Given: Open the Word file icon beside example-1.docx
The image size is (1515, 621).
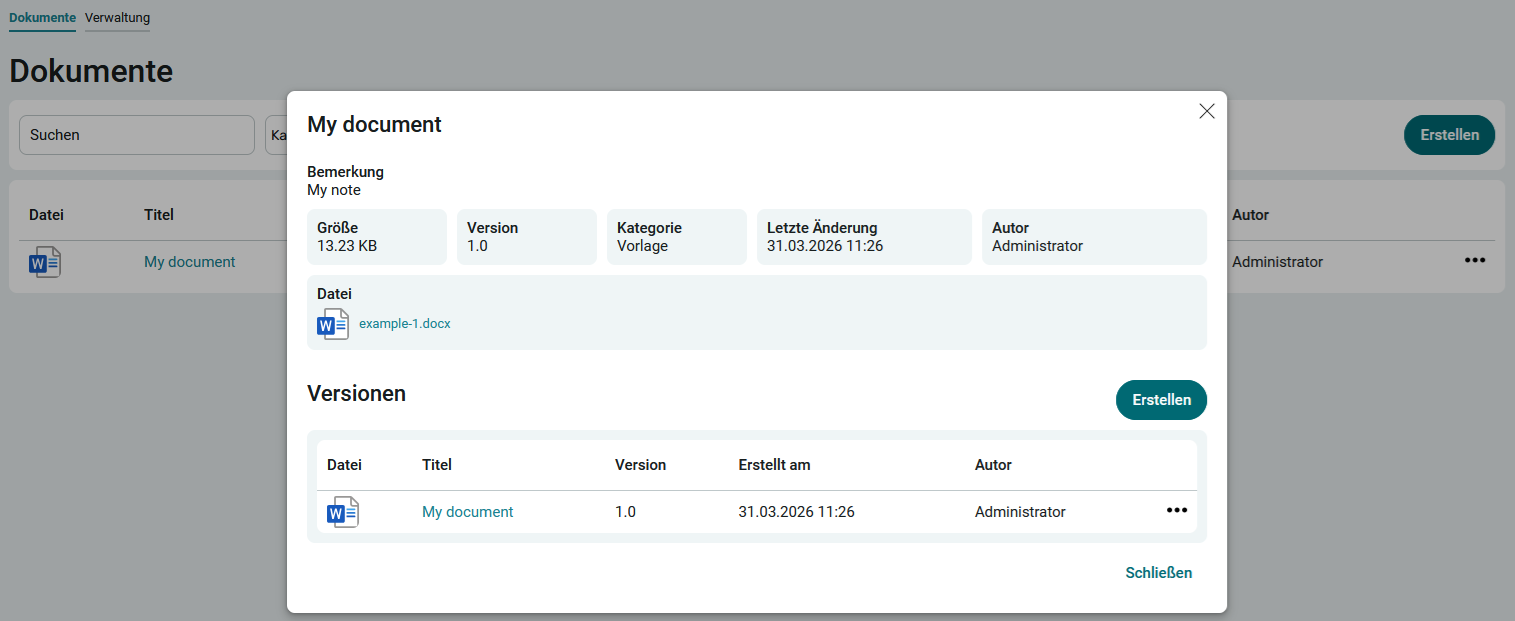Looking at the screenshot, I should (x=332, y=324).
